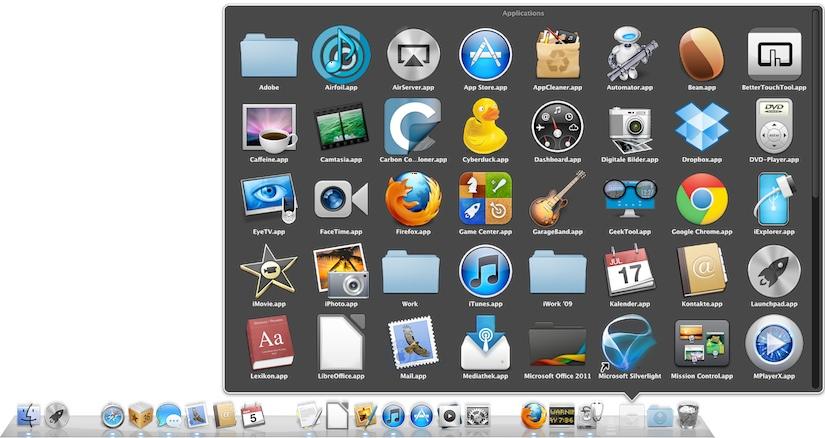Open Console warning icon in the dock
The image size is (825, 438).
[x=561, y=416]
